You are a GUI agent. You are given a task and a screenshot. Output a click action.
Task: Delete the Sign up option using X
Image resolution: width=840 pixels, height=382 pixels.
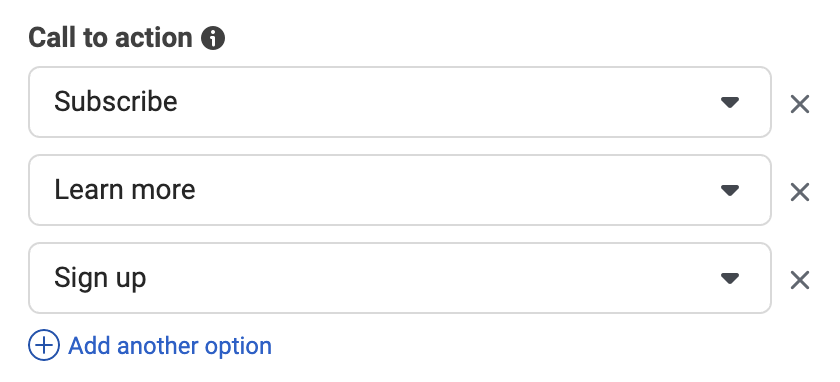[x=800, y=280]
